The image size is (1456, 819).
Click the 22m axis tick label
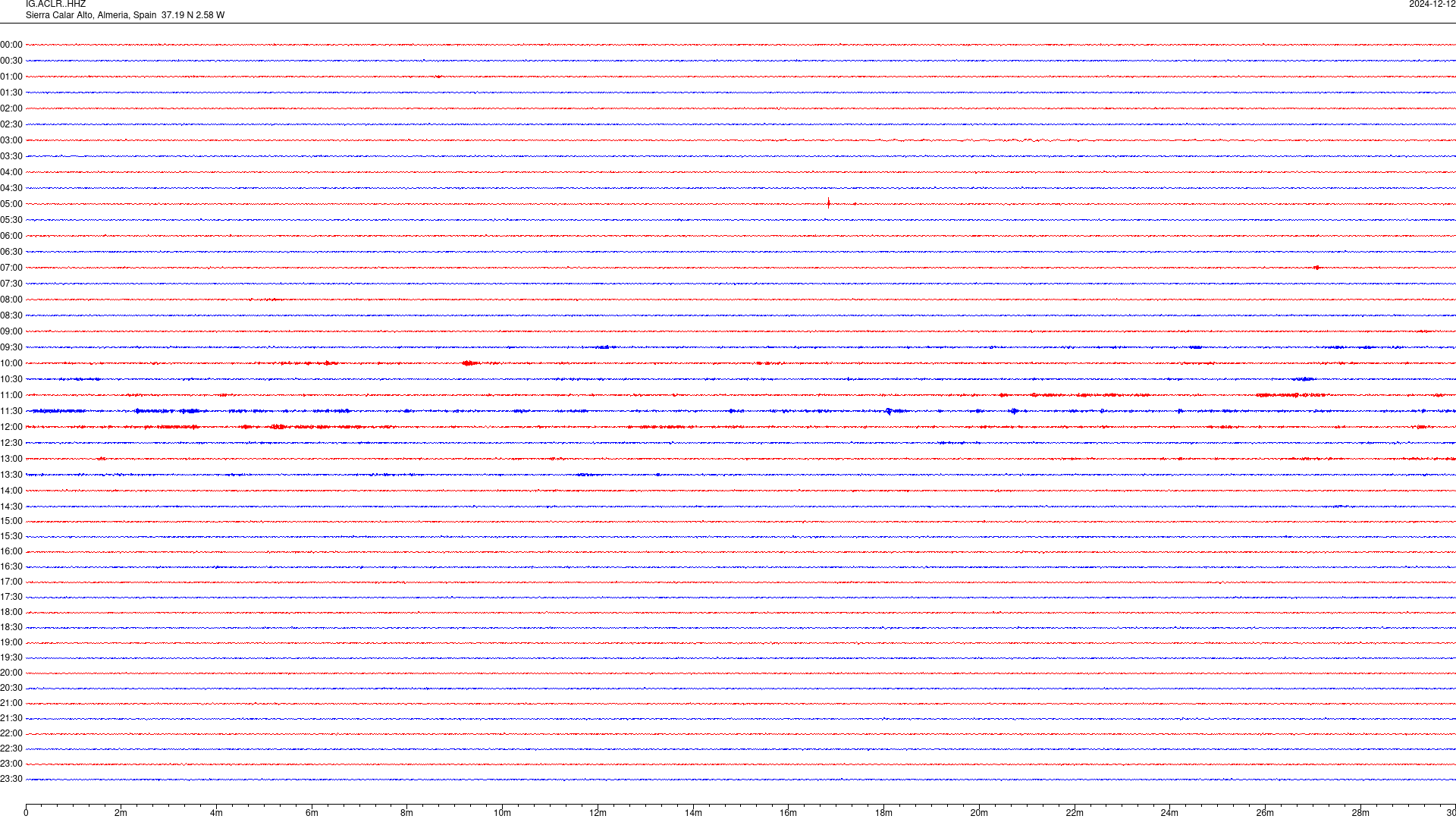pyautogui.click(x=1075, y=813)
